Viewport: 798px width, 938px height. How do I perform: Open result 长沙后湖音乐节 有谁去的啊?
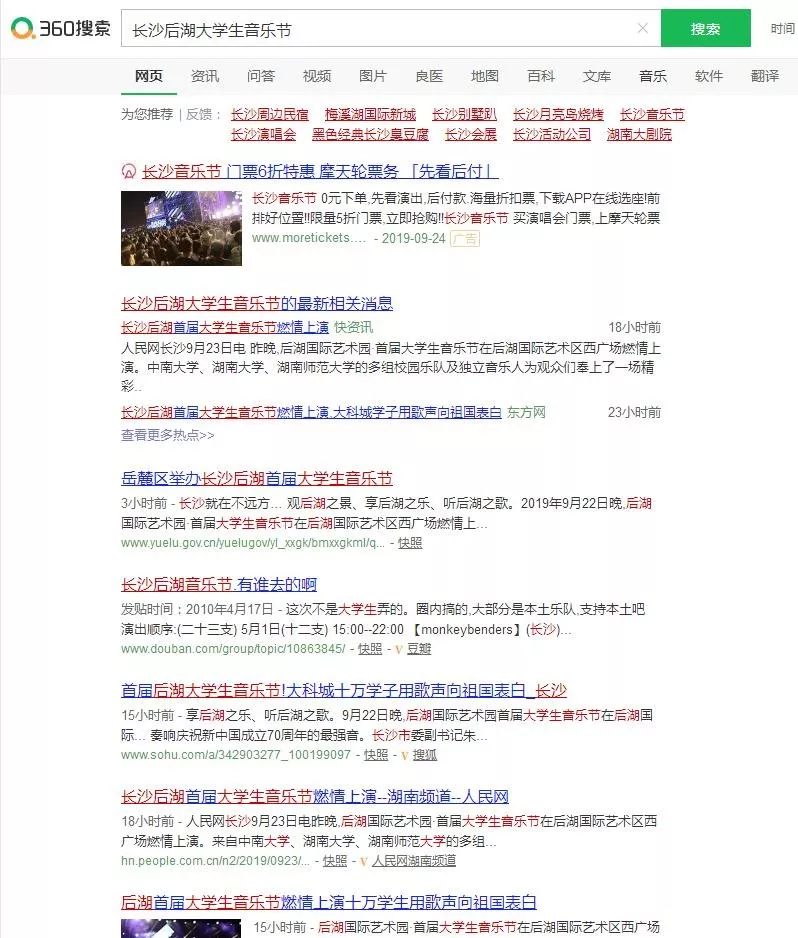[x=219, y=584]
